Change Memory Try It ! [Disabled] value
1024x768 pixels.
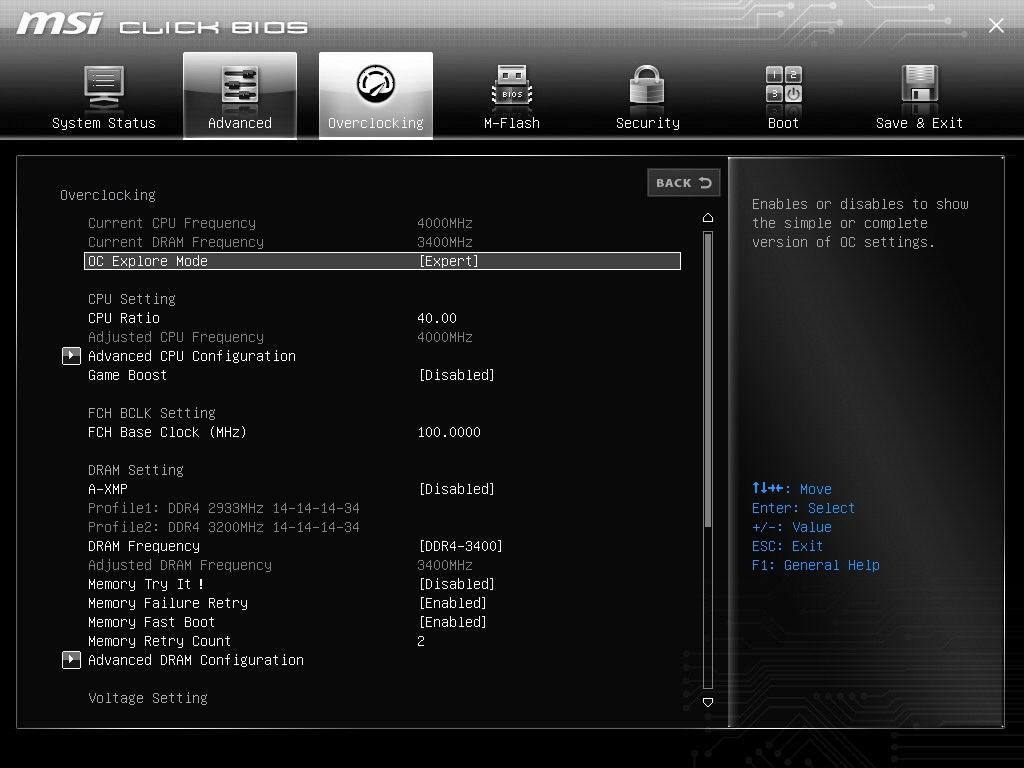pos(456,584)
